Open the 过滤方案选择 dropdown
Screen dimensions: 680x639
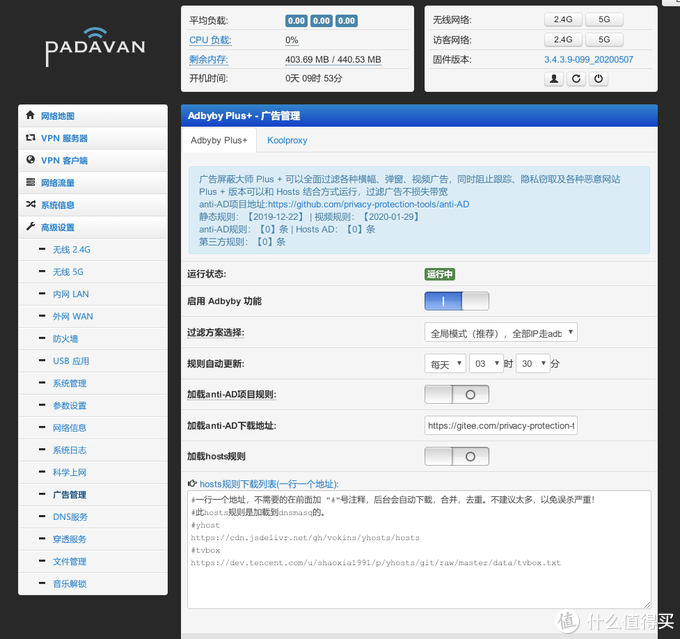click(x=500, y=333)
